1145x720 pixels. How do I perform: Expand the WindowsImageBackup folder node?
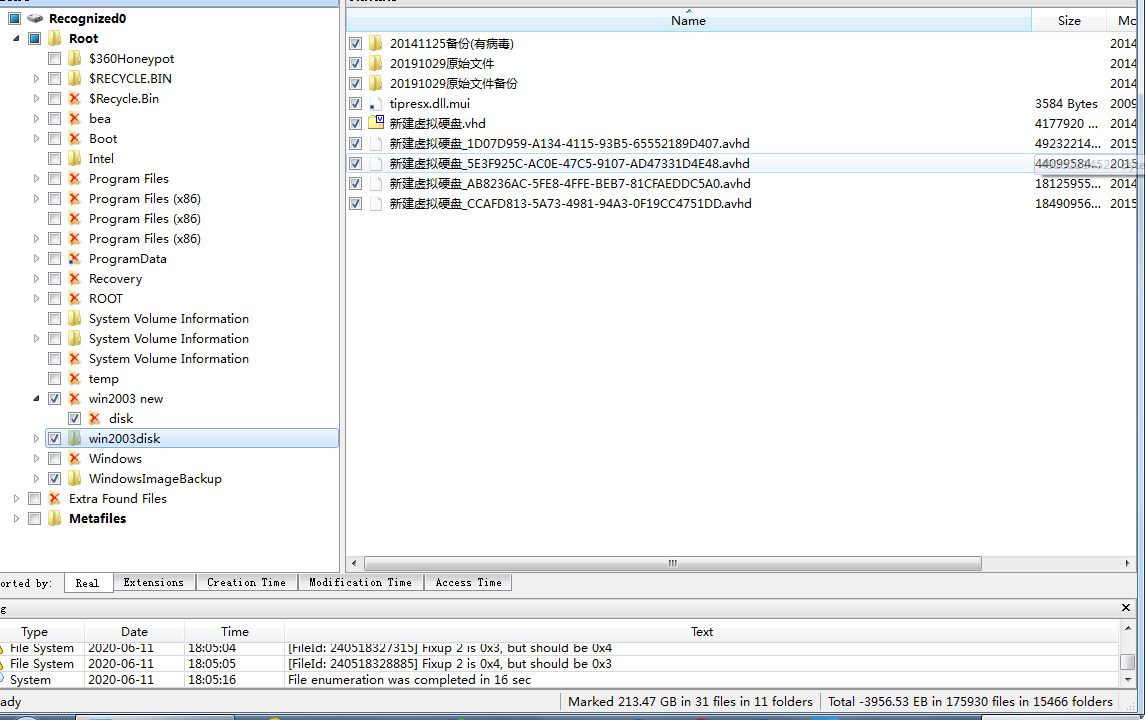point(37,478)
